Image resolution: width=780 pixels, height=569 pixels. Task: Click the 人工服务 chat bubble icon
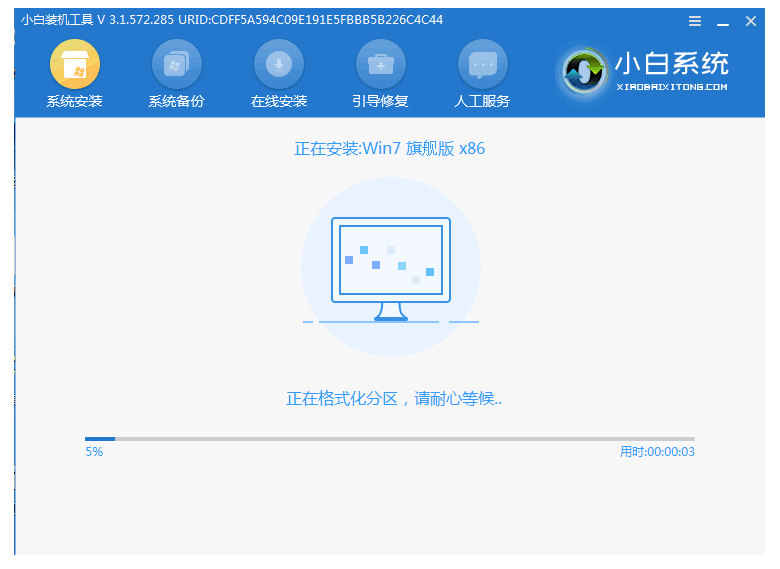(x=483, y=65)
